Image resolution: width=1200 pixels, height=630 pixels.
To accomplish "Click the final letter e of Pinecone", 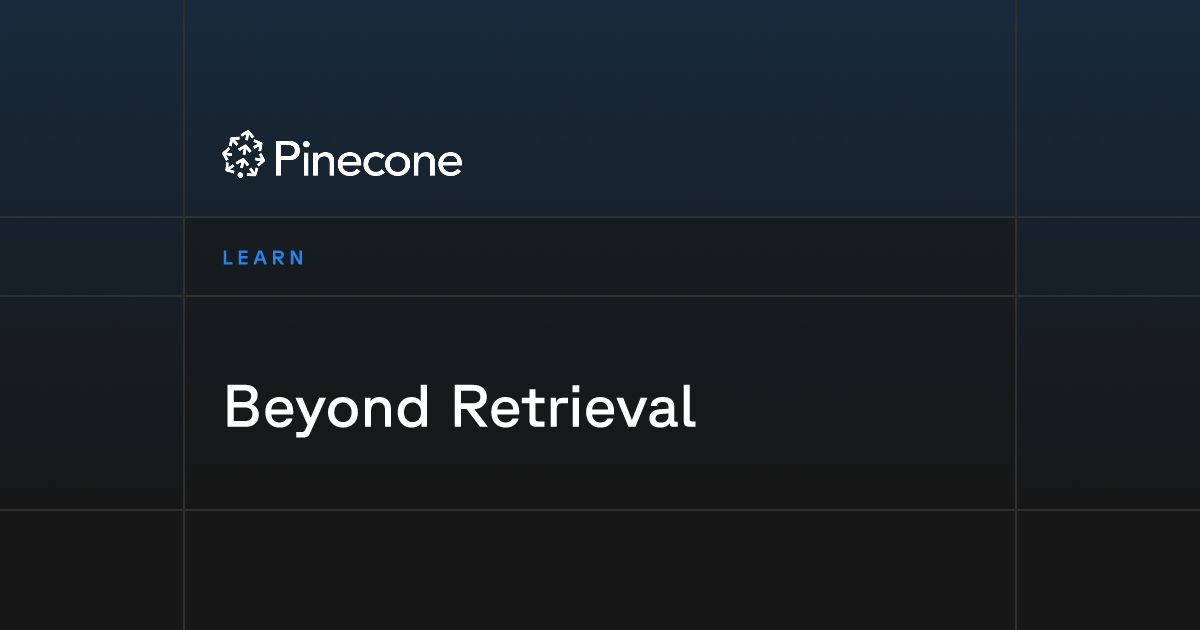I will 450,163.
